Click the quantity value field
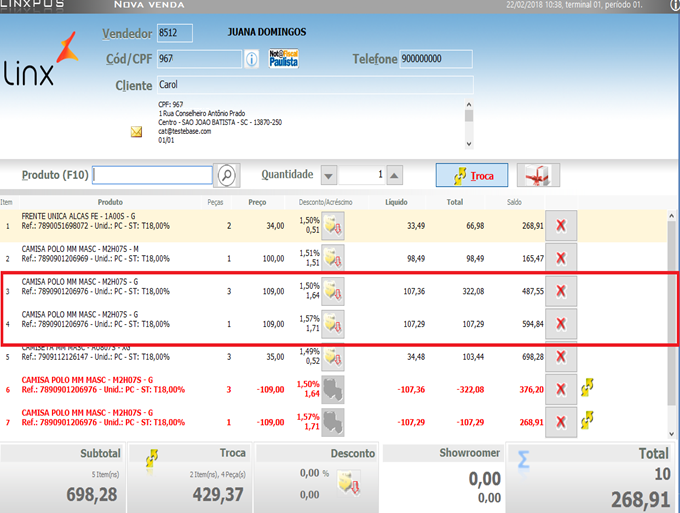680x513 pixels. click(362, 175)
